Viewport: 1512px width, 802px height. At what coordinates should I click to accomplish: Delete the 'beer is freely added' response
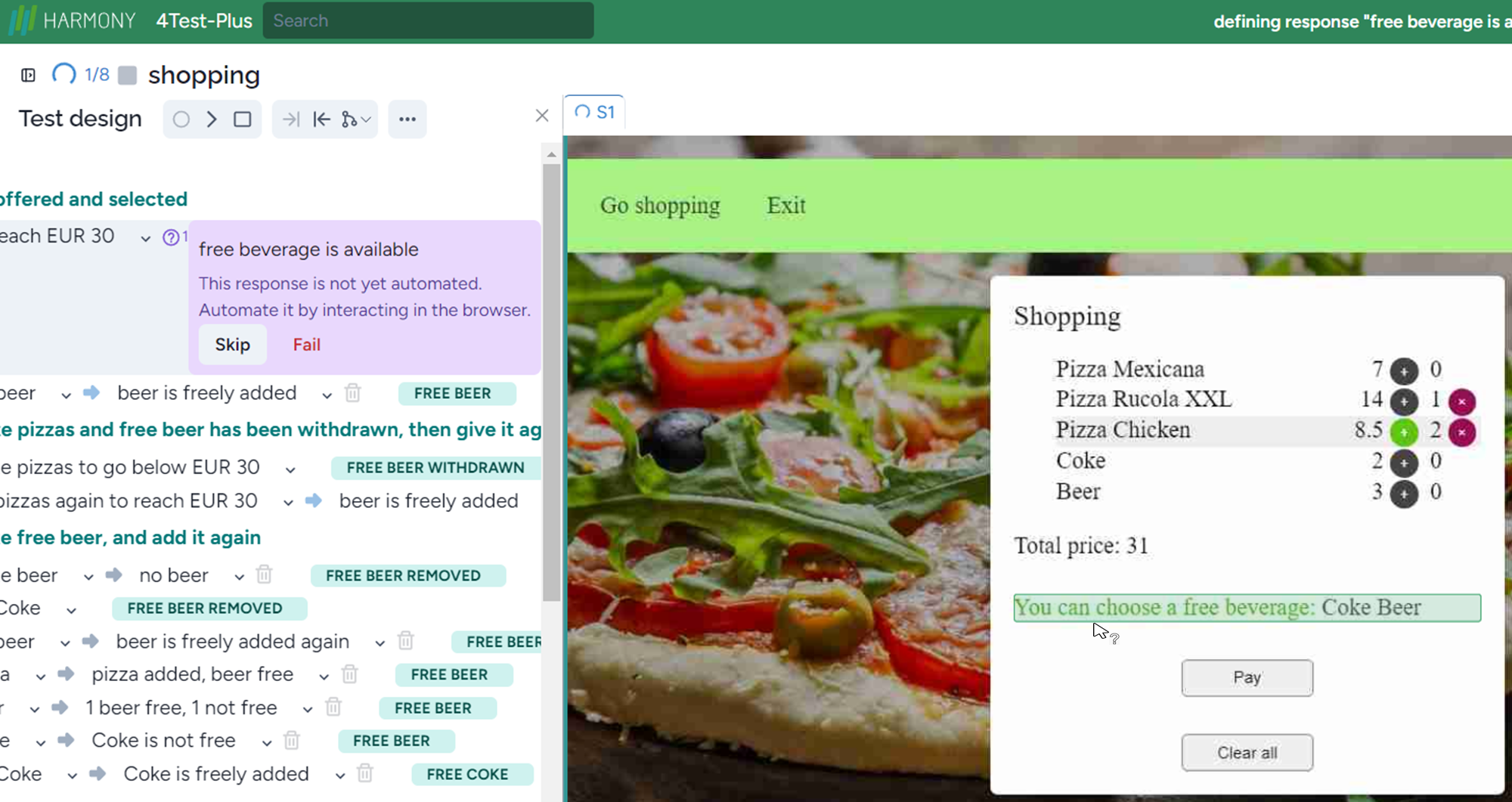pyautogui.click(x=353, y=393)
